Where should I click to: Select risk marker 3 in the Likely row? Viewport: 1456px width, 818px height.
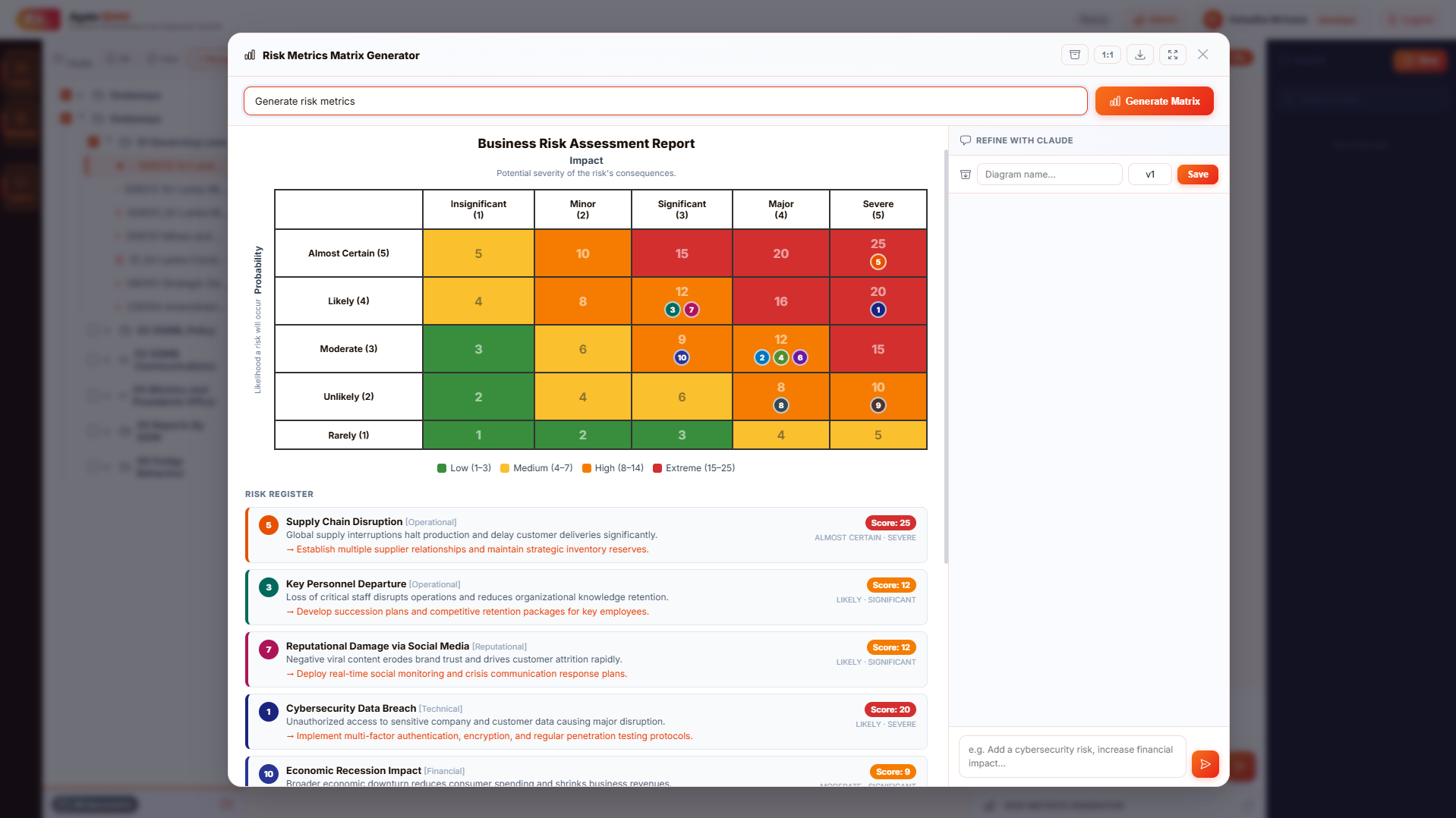[672, 310]
